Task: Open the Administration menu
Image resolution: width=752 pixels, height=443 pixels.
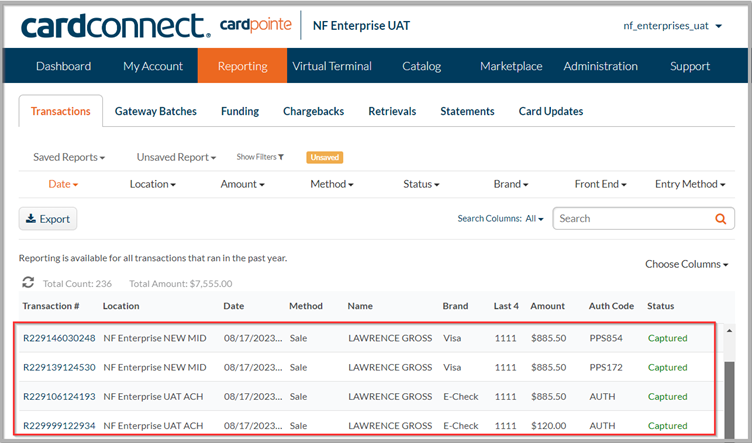Action: point(600,66)
